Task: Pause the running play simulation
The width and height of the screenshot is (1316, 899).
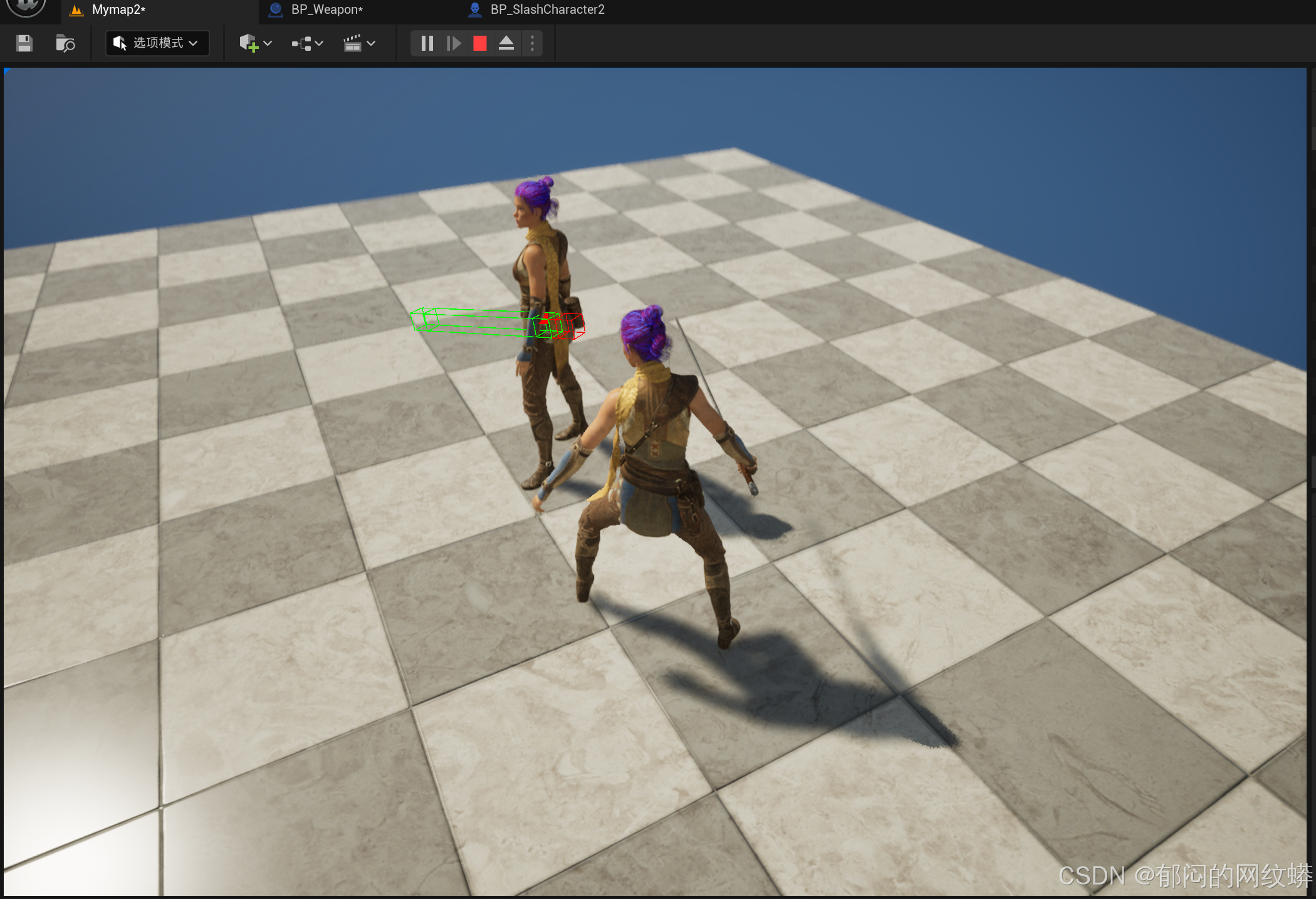Action: 427,43
